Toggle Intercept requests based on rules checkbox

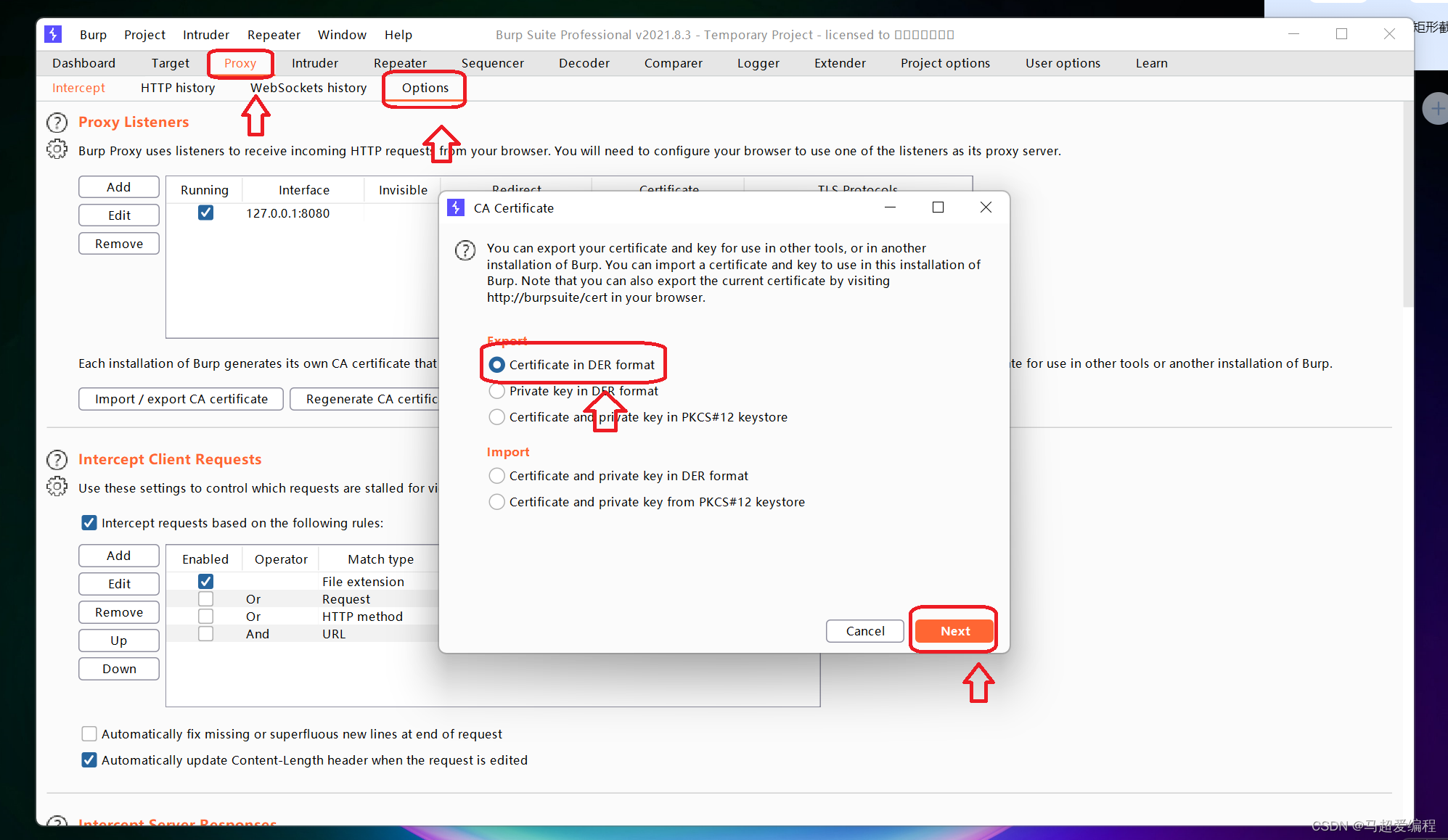pos(89,523)
